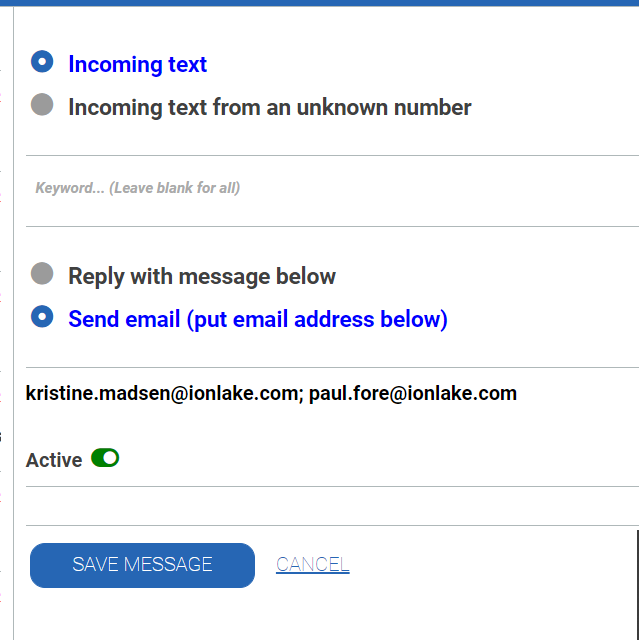Click the 'Incoming text' label text
639x640 pixels.
click(x=137, y=65)
